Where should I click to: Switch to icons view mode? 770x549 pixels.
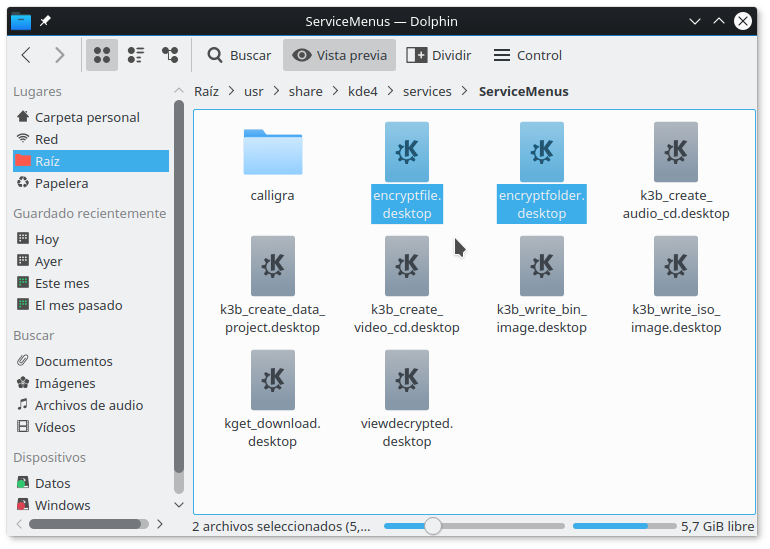click(x=102, y=55)
